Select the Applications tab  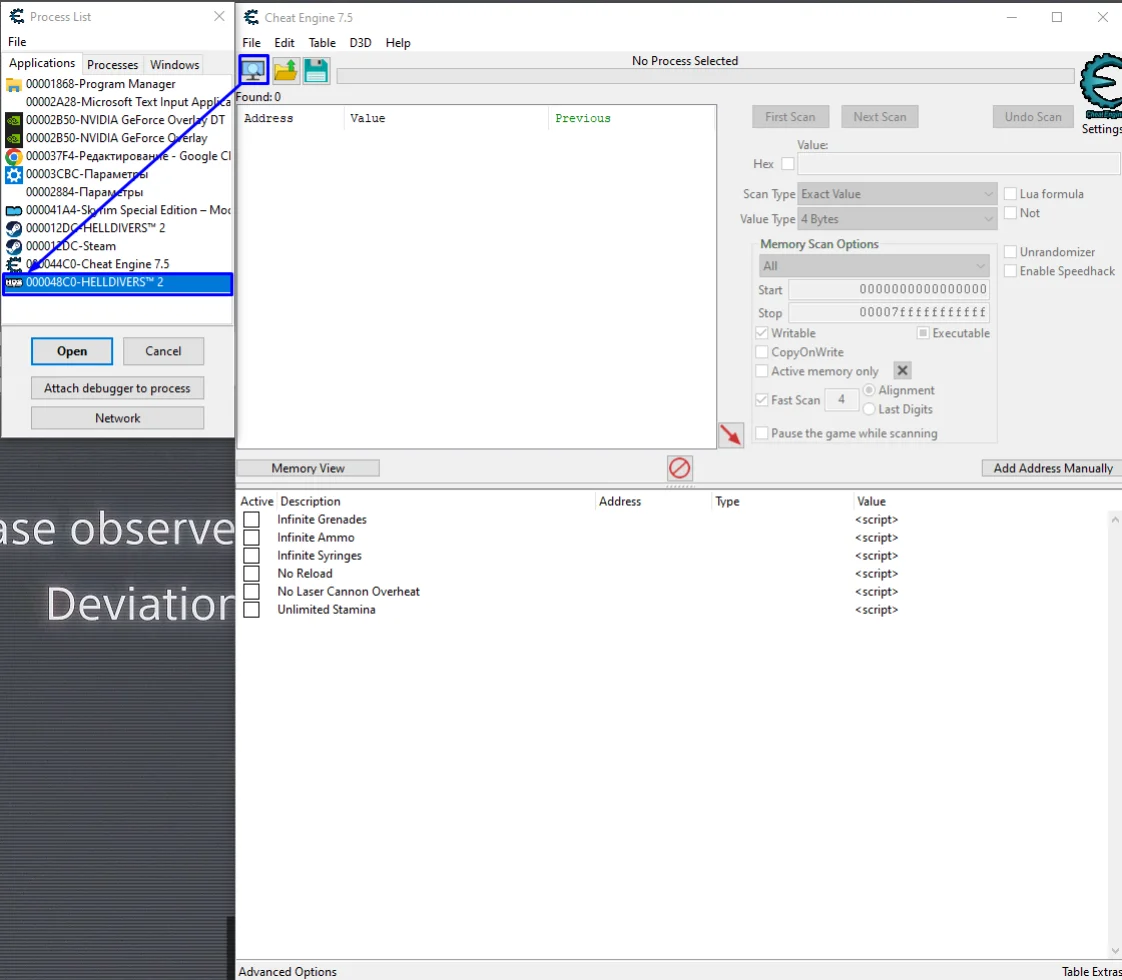point(42,63)
